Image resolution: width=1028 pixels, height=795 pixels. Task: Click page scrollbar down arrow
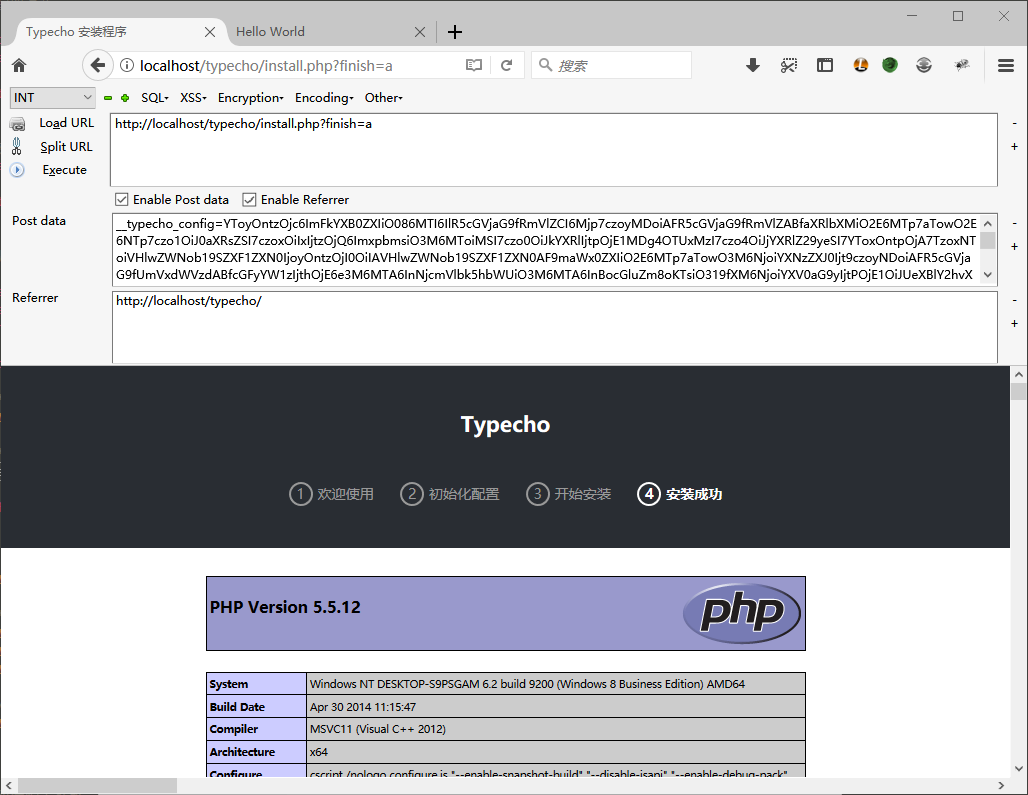pyautogui.click(x=1018, y=768)
